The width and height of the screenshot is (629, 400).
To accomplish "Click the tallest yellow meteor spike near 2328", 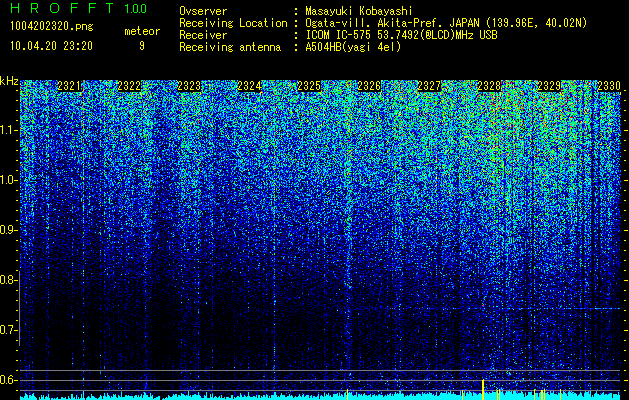I will [483, 389].
